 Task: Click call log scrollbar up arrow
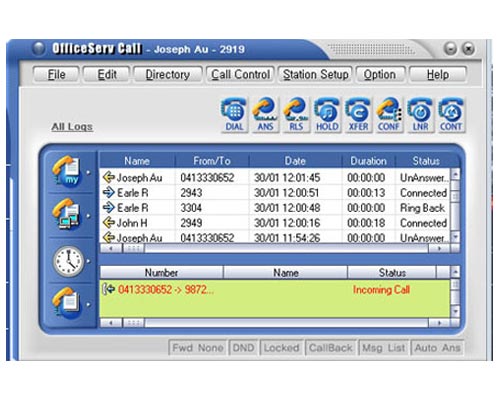point(455,174)
